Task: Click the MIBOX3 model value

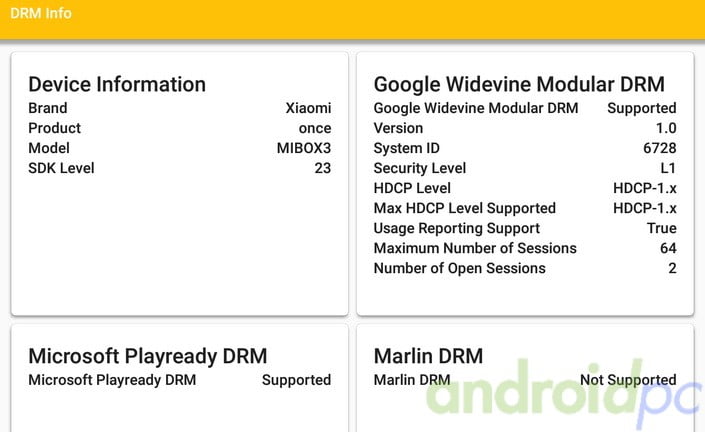Action: 304,148
